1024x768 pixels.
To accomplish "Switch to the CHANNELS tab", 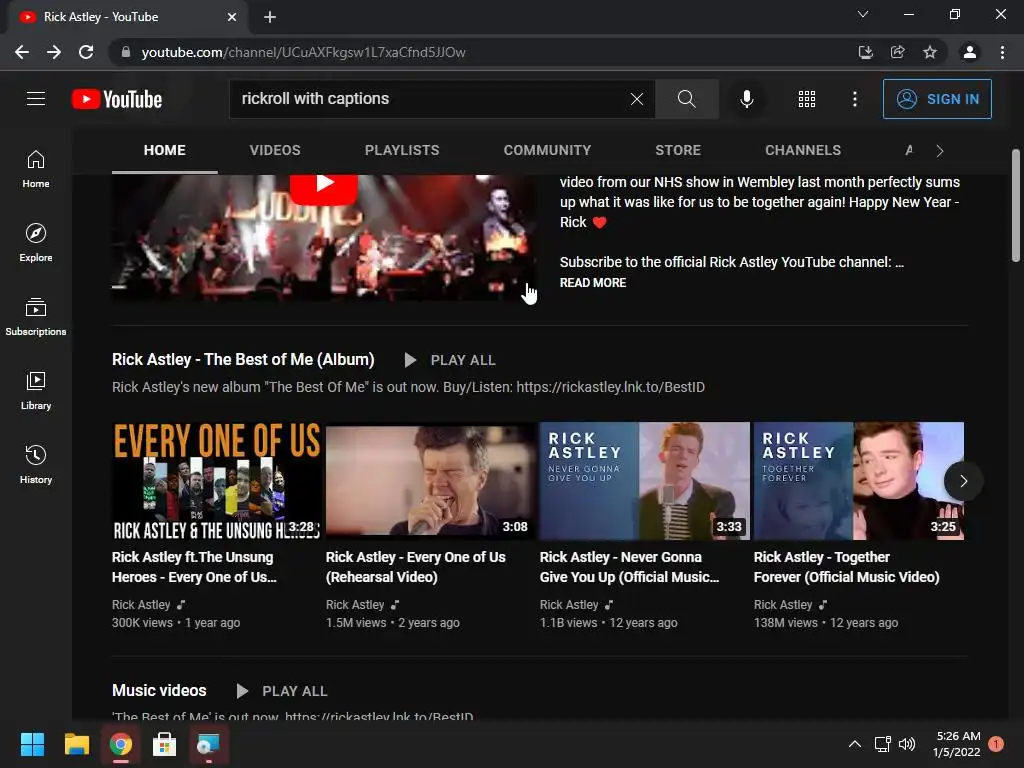I will (x=803, y=150).
